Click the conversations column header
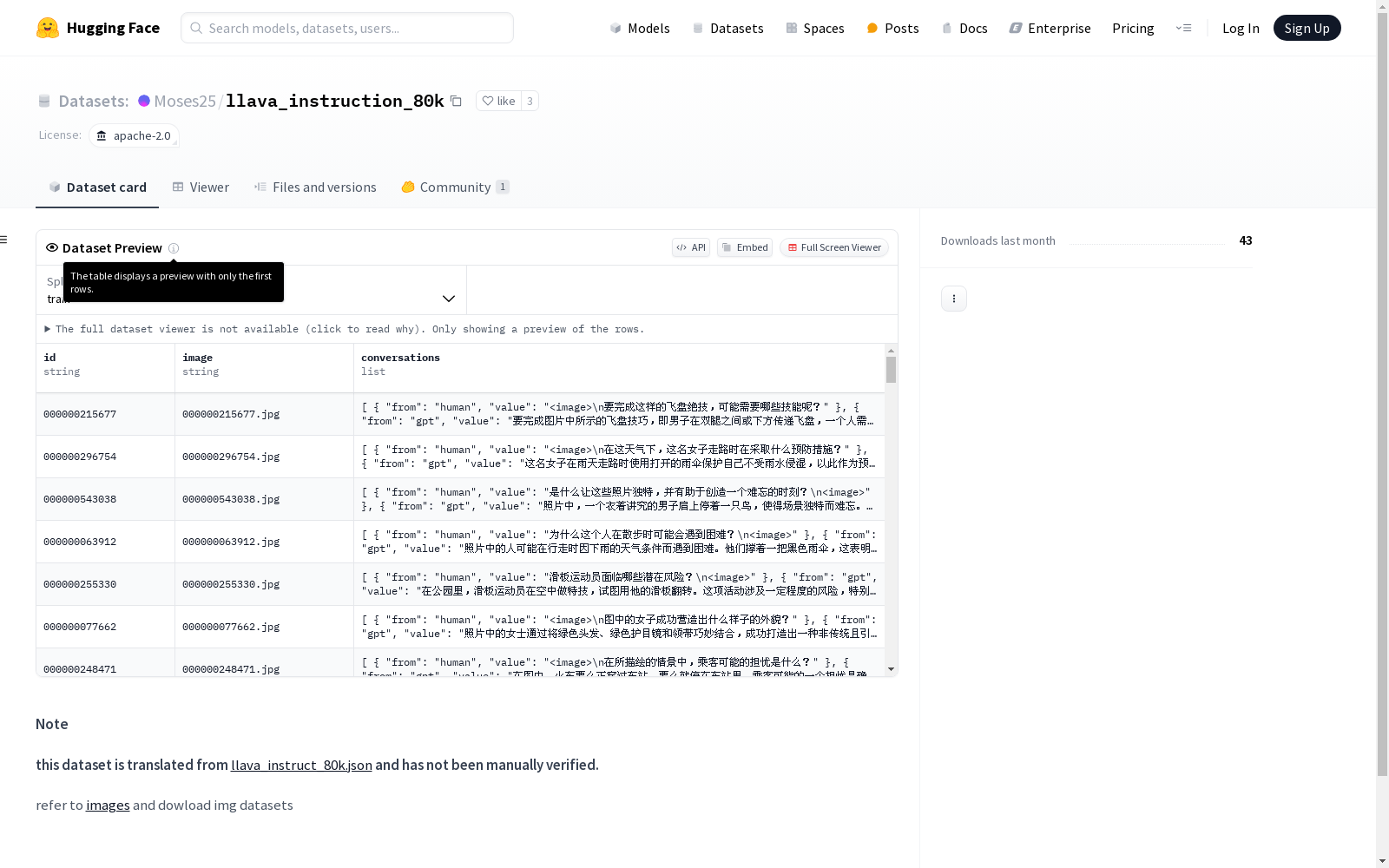The width and height of the screenshot is (1389, 868). pos(619,368)
